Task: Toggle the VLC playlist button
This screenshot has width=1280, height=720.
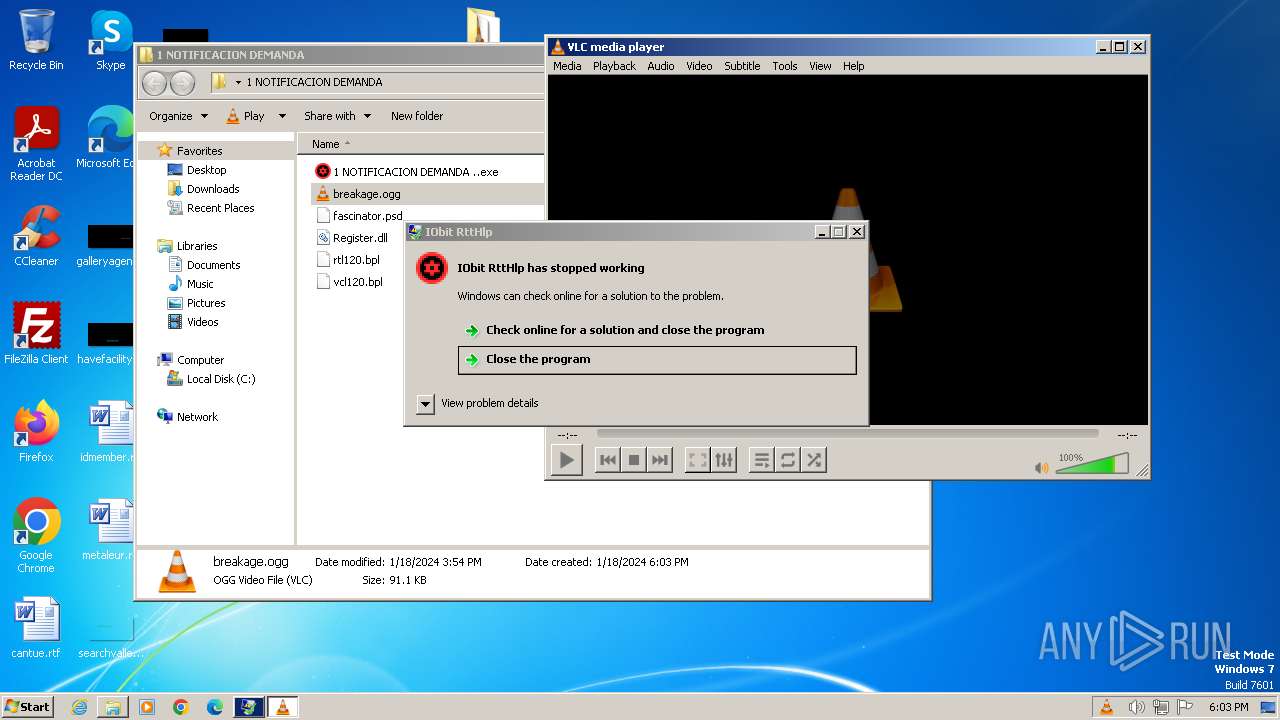Action: coord(762,460)
